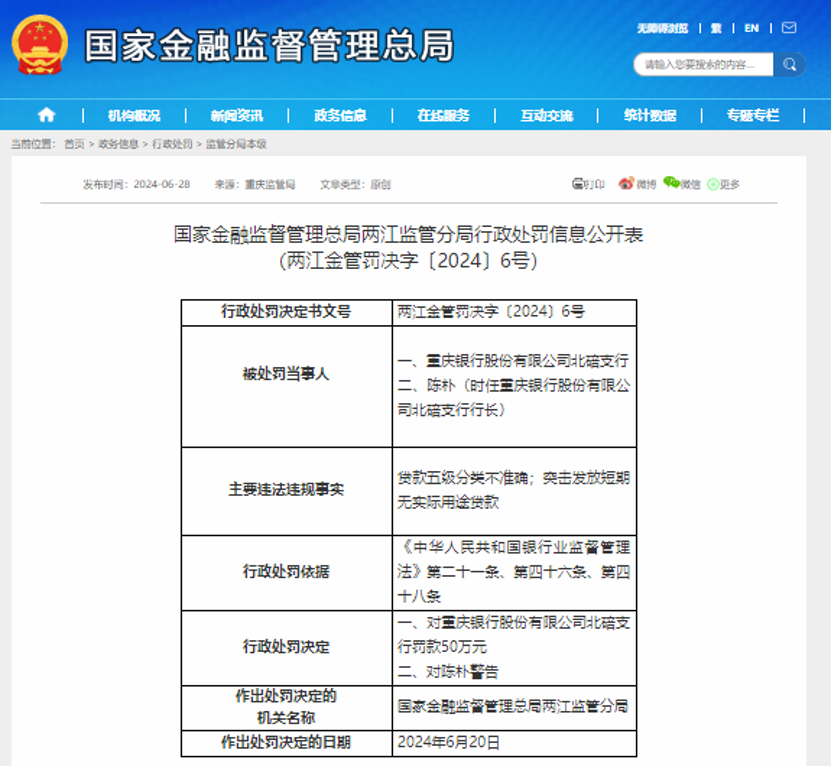Open the 互动交流 menu

(547, 116)
